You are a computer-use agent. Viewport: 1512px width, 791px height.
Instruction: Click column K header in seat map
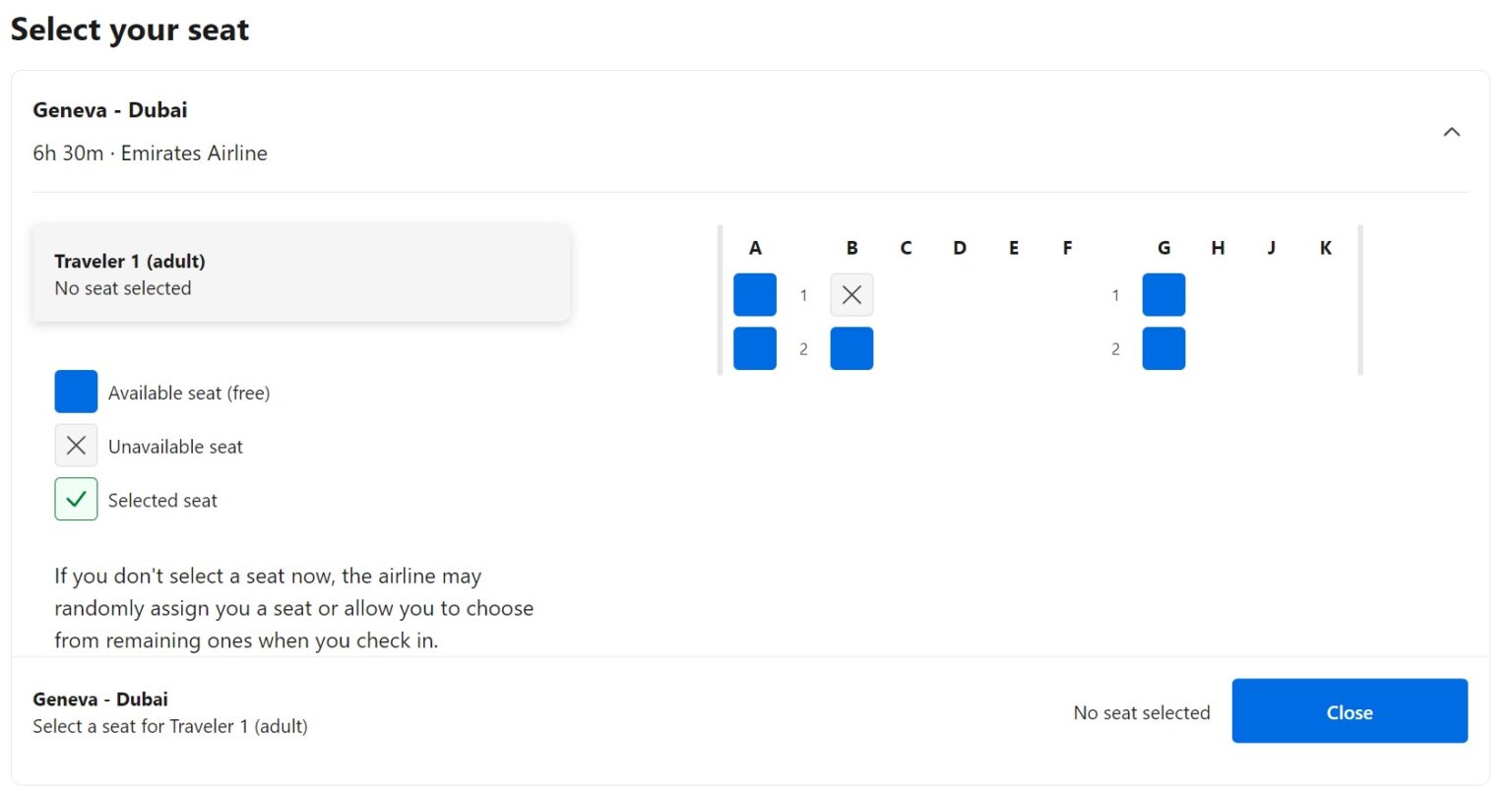[1325, 248]
